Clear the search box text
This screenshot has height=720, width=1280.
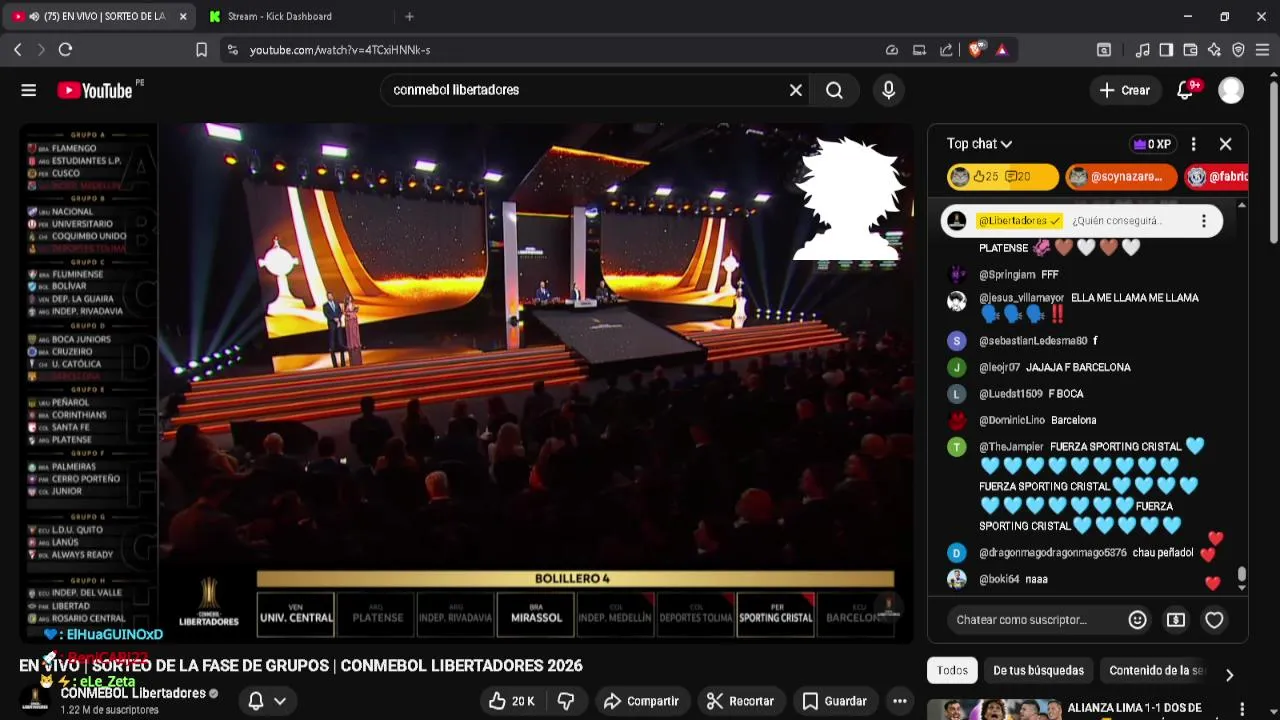coord(796,90)
